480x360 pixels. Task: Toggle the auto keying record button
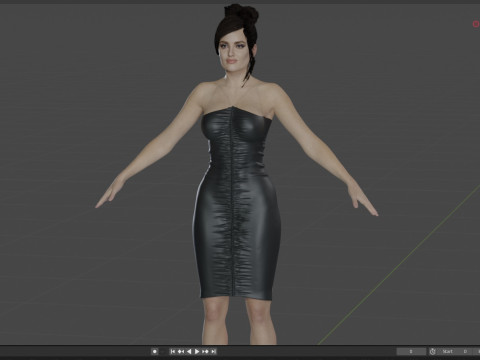[x=155, y=351]
